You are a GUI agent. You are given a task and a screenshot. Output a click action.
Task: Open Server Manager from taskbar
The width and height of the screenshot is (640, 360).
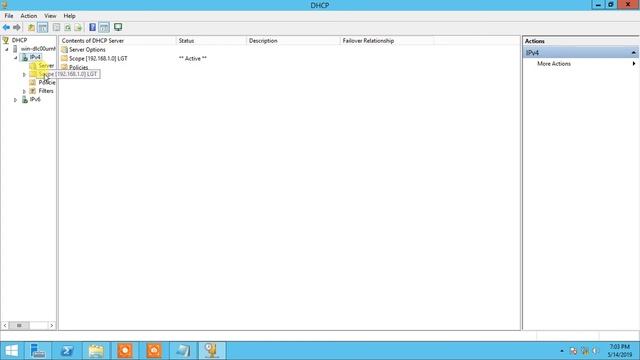(x=38, y=351)
